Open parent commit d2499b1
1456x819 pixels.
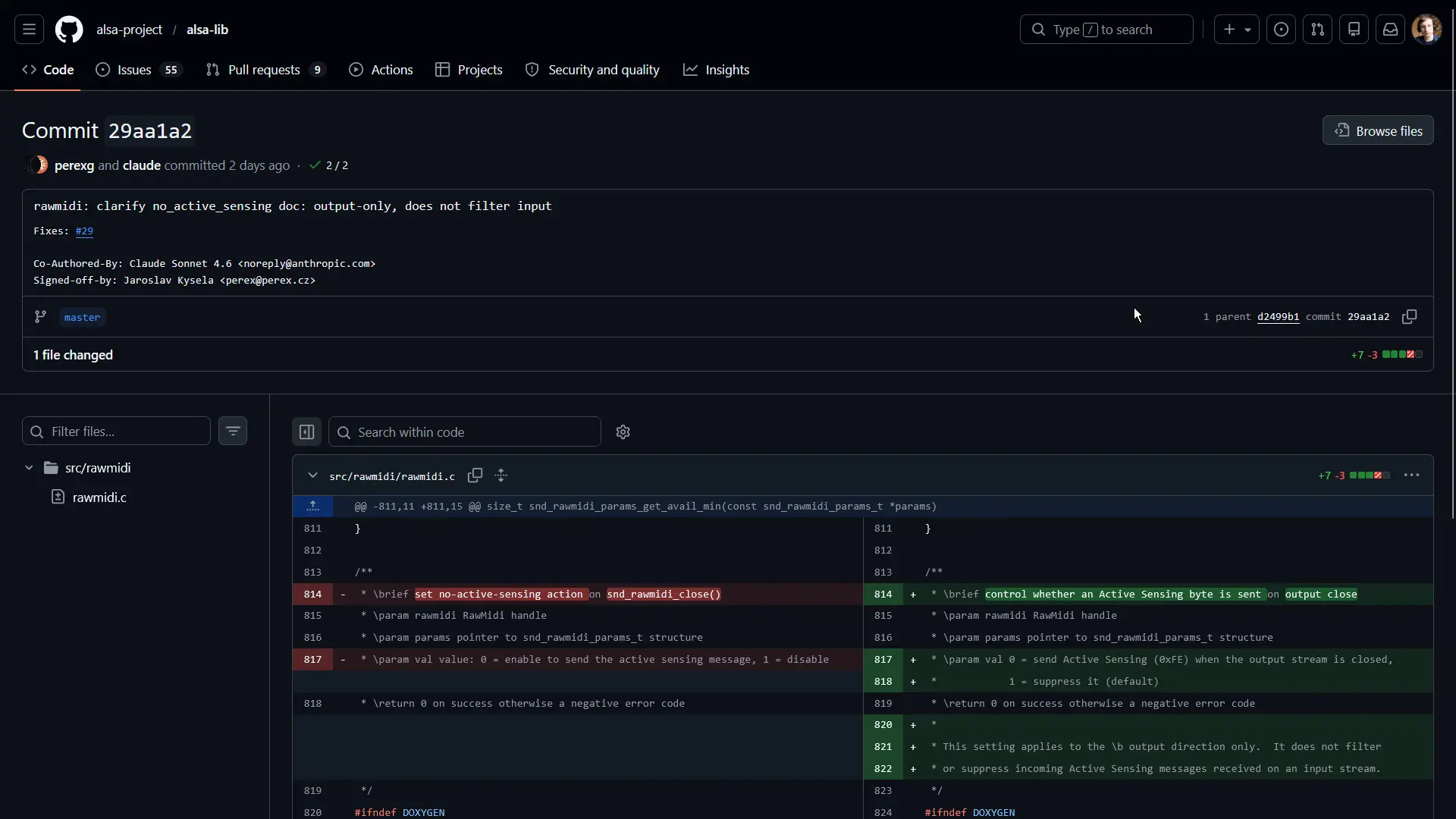(1278, 317)
